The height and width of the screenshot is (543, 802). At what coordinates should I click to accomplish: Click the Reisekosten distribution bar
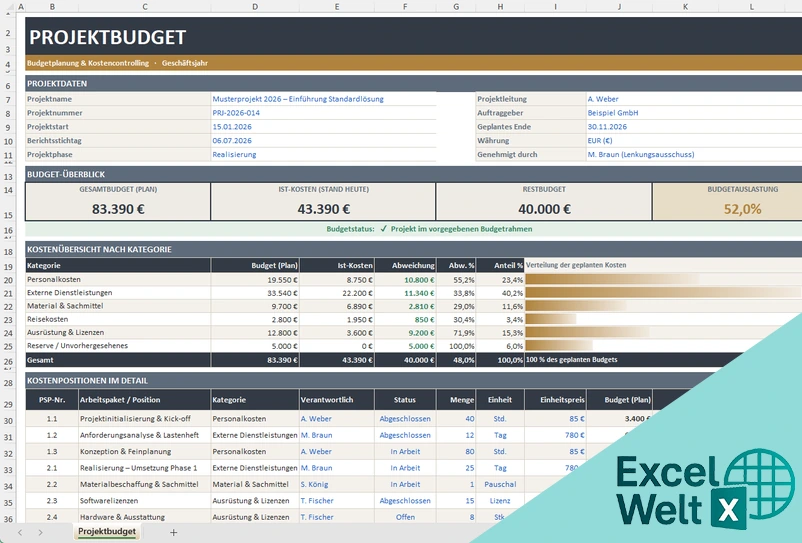(x=551, y=319)
